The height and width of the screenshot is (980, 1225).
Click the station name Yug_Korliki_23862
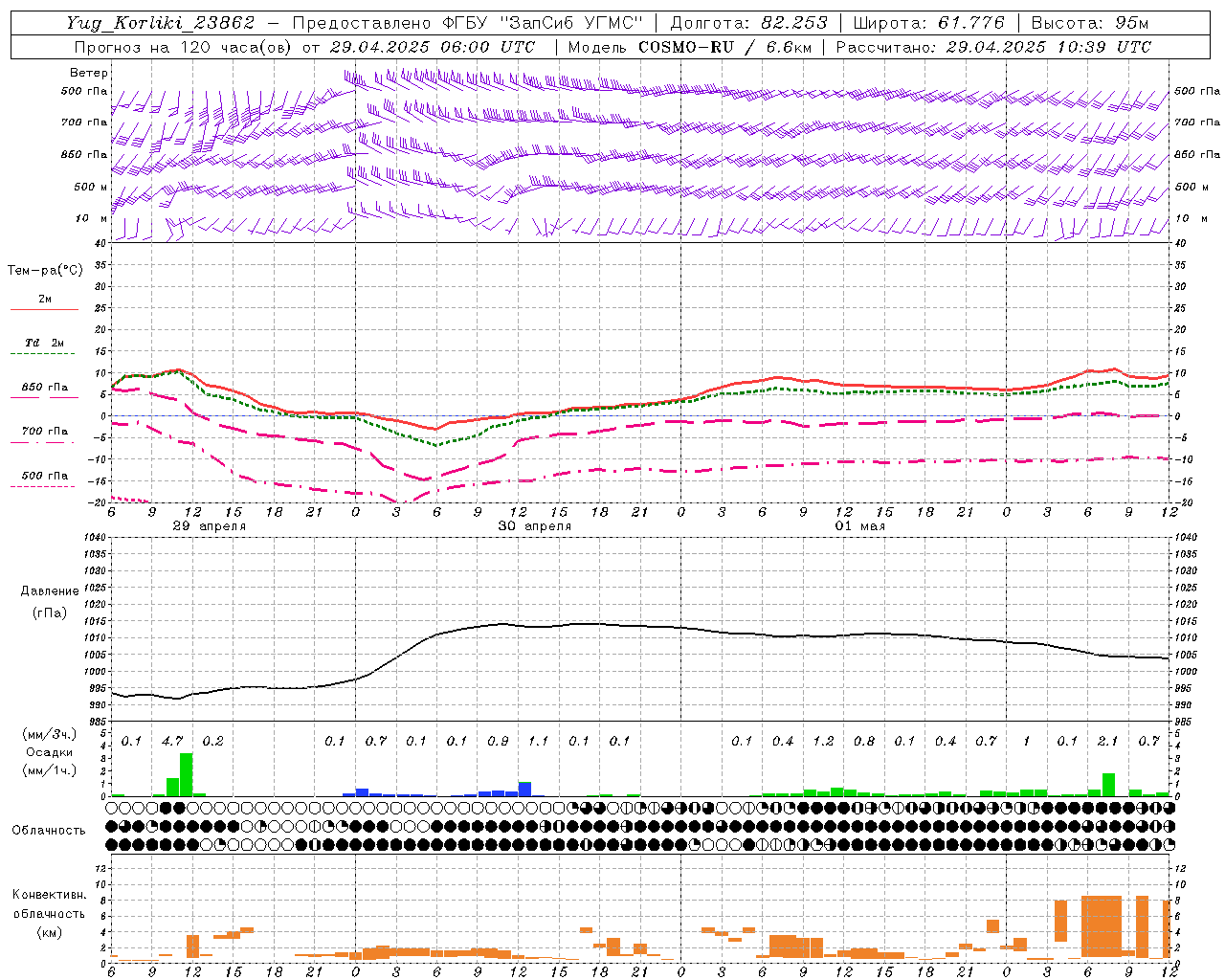click(x=161, y=23)
